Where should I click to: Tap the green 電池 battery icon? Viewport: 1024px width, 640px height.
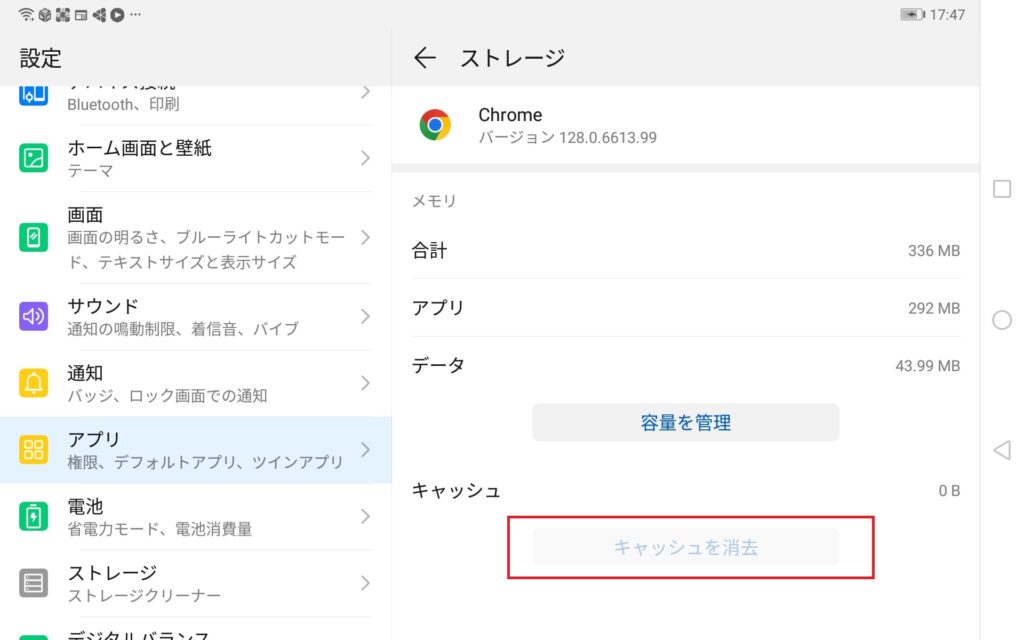[x=33, y=517]
